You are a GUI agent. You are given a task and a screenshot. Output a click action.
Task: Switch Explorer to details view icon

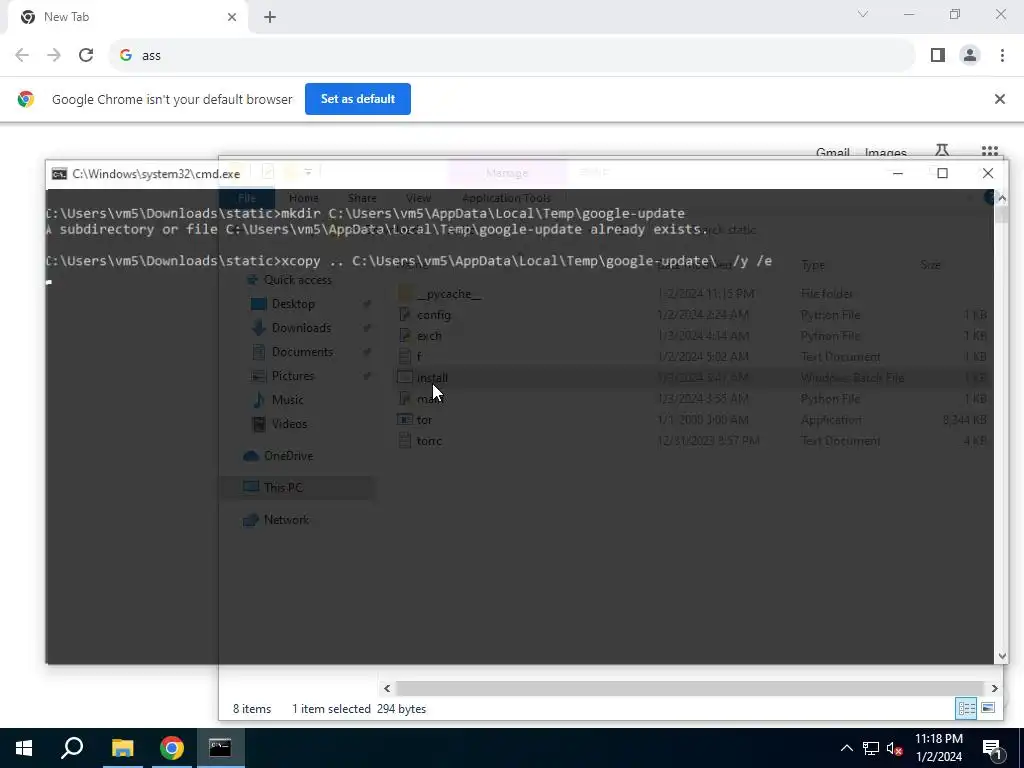(x=966, y=709)
